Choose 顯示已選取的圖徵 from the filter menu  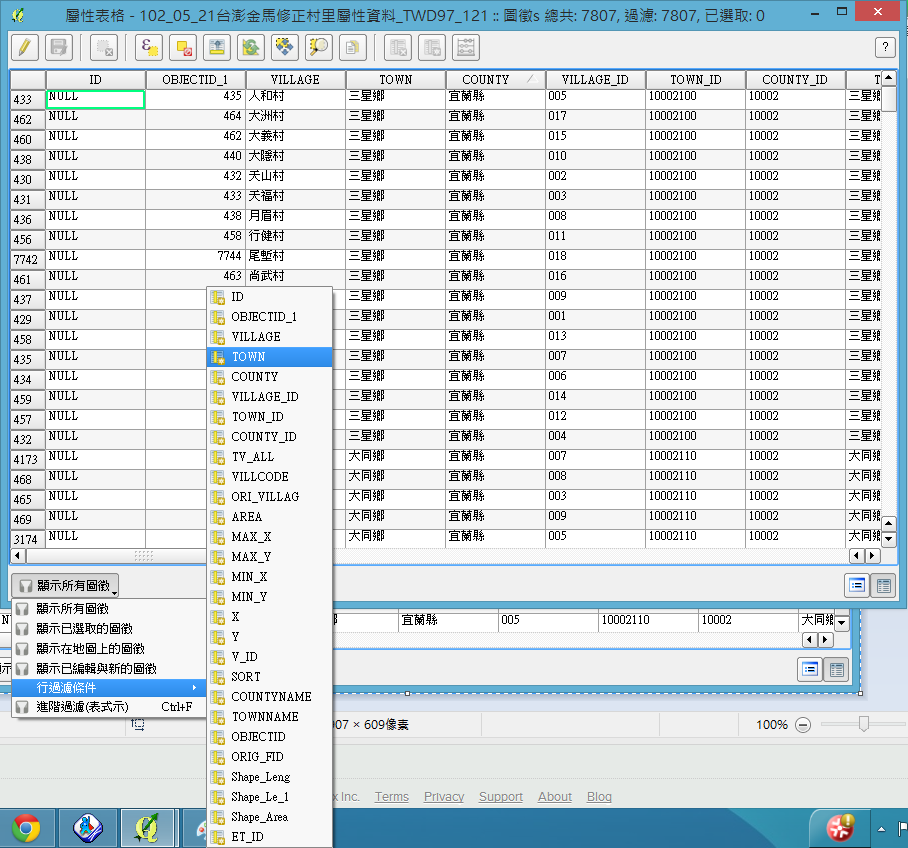point(84,628)
